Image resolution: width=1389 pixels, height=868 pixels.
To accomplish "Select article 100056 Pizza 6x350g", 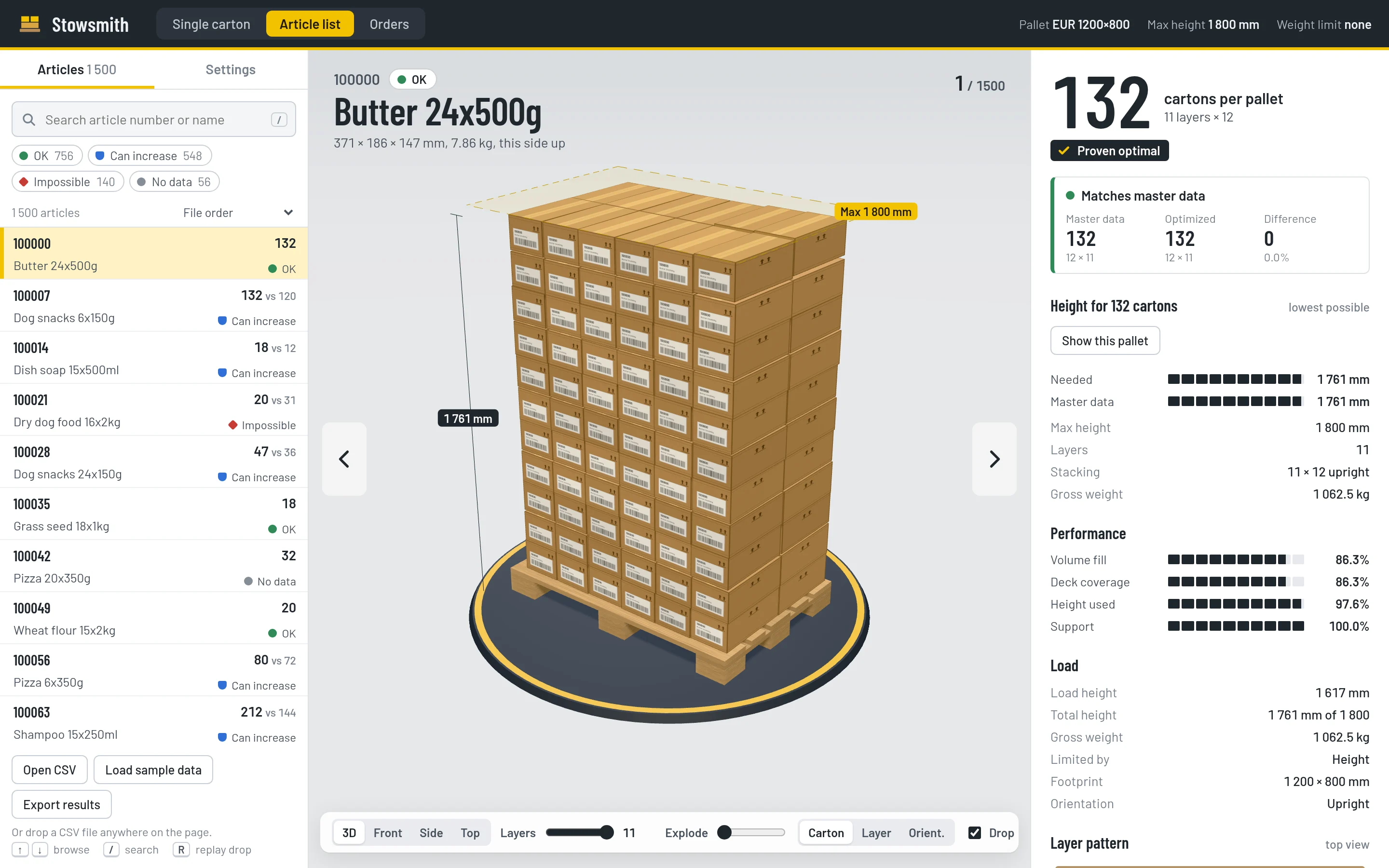I will click(154, 670).
